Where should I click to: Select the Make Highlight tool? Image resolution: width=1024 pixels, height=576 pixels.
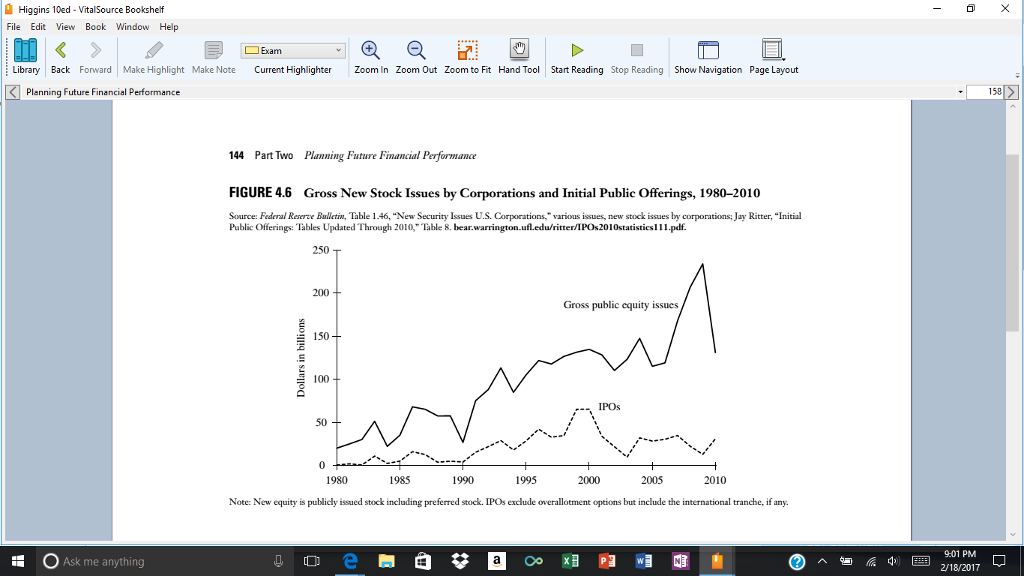pos(152,55)
